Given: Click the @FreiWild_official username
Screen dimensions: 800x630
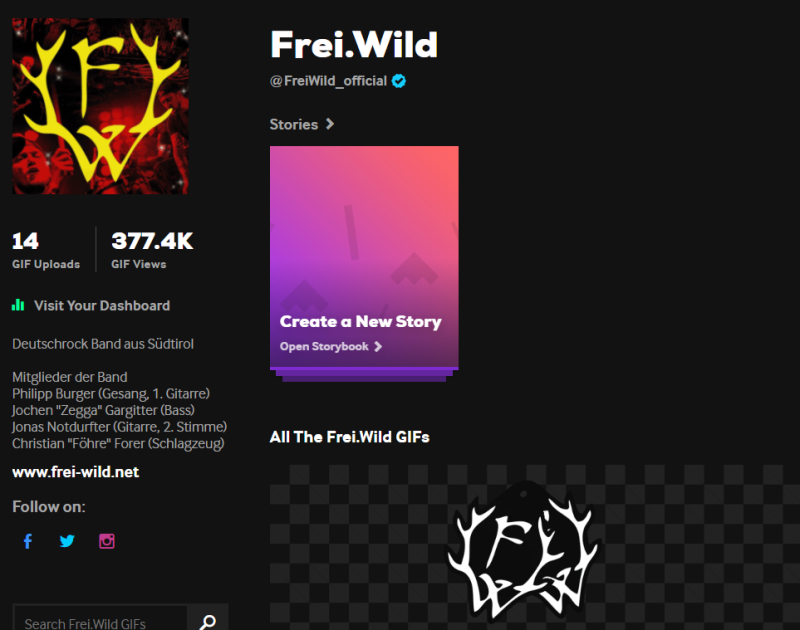Looking at the screenshot, I should 328,81.
